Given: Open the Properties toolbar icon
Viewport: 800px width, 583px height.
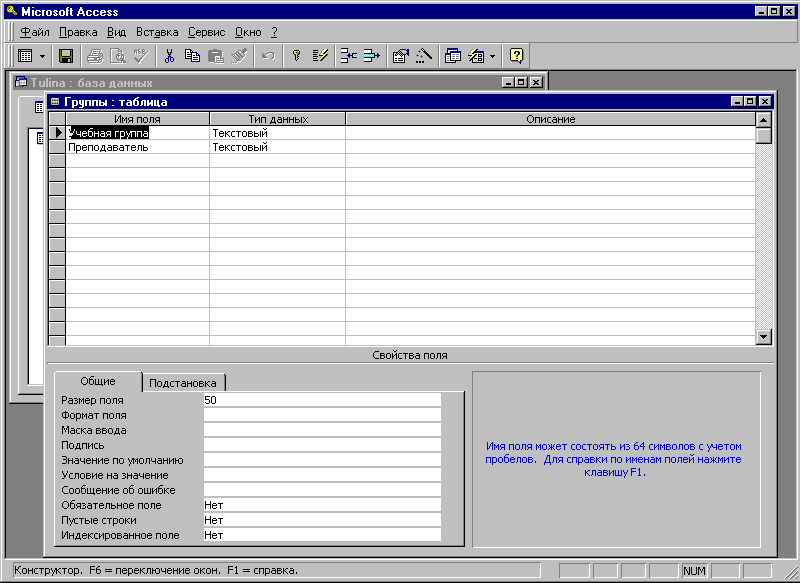Looking at the screenshot, I should point(400,56).
